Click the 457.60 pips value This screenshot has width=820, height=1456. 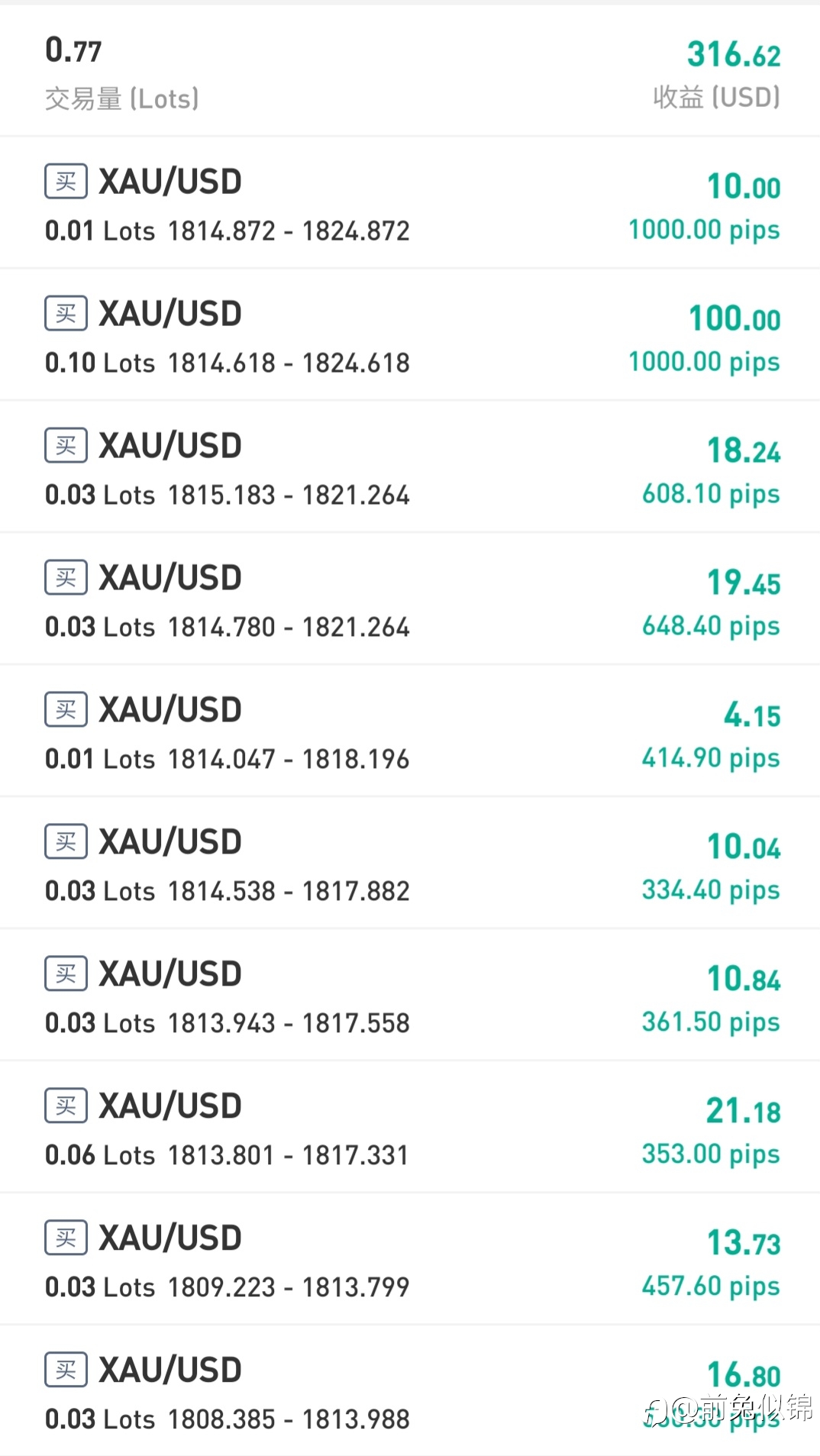[x=710, y=1287]
